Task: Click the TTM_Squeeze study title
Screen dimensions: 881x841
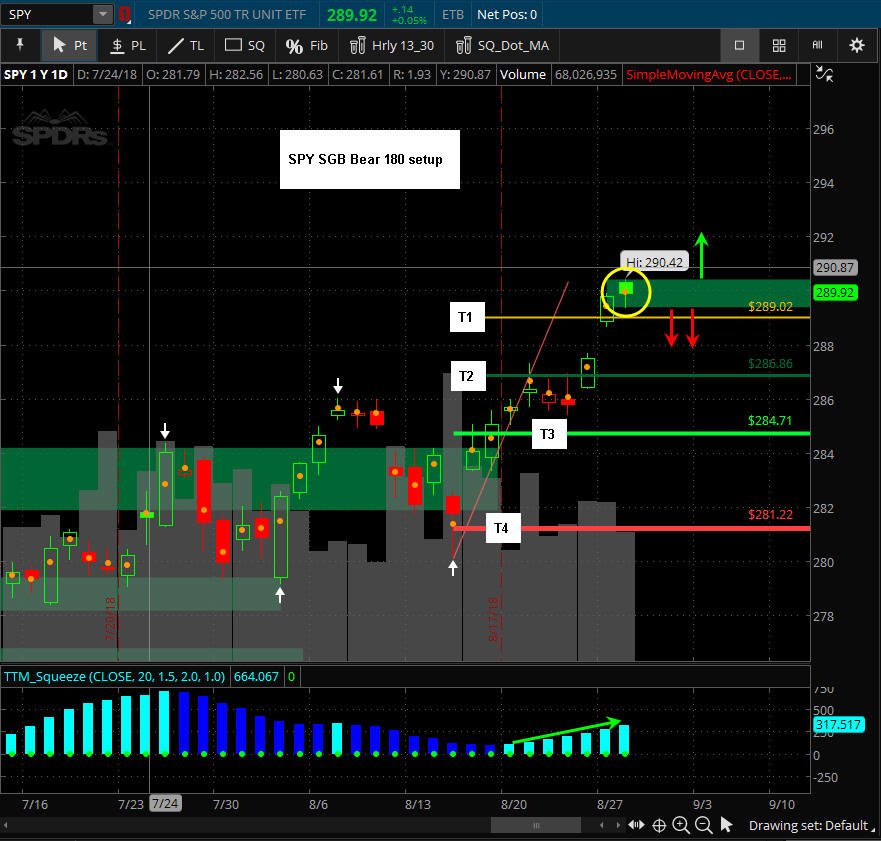Action: [x=115, y=676]
